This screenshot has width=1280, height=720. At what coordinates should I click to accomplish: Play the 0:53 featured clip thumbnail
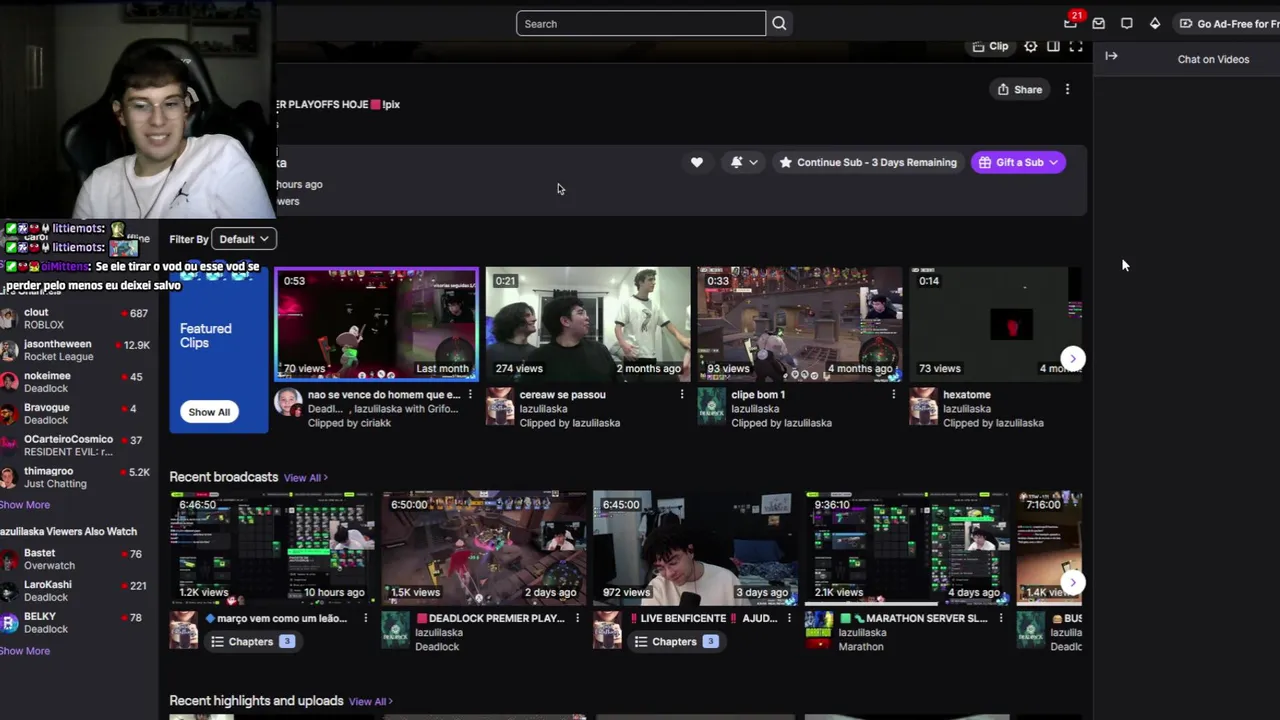point(376,324)
